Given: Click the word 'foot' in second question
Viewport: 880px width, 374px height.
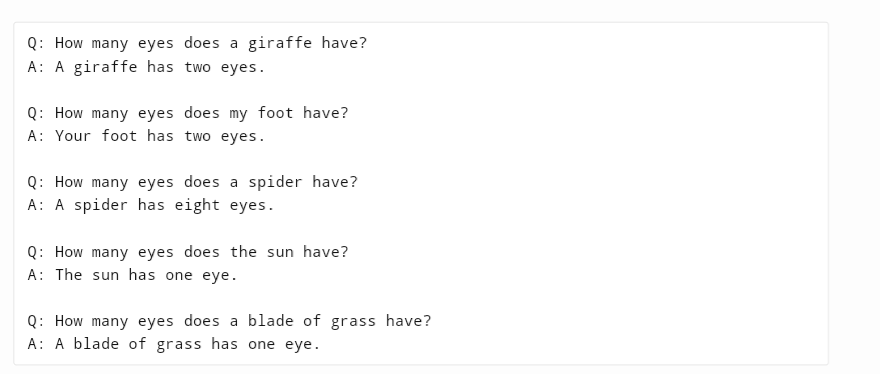Looking at the screenshot, I should pyautogui.click(x=275, y=113).
